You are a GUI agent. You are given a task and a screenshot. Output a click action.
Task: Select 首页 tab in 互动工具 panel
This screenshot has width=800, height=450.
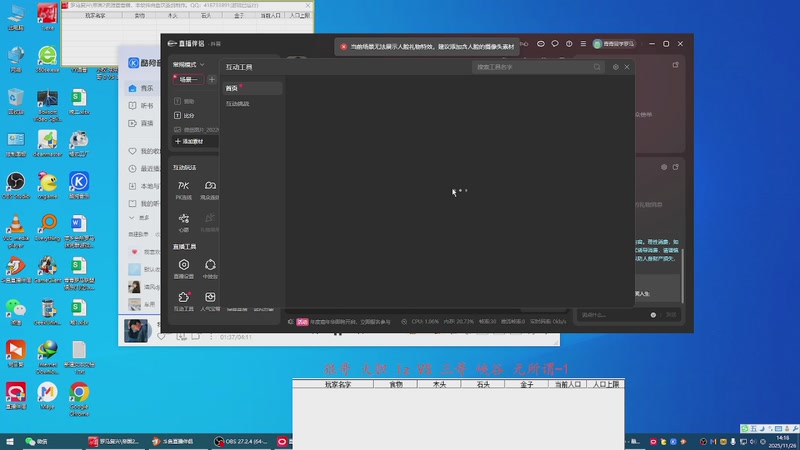click(252, 88)
